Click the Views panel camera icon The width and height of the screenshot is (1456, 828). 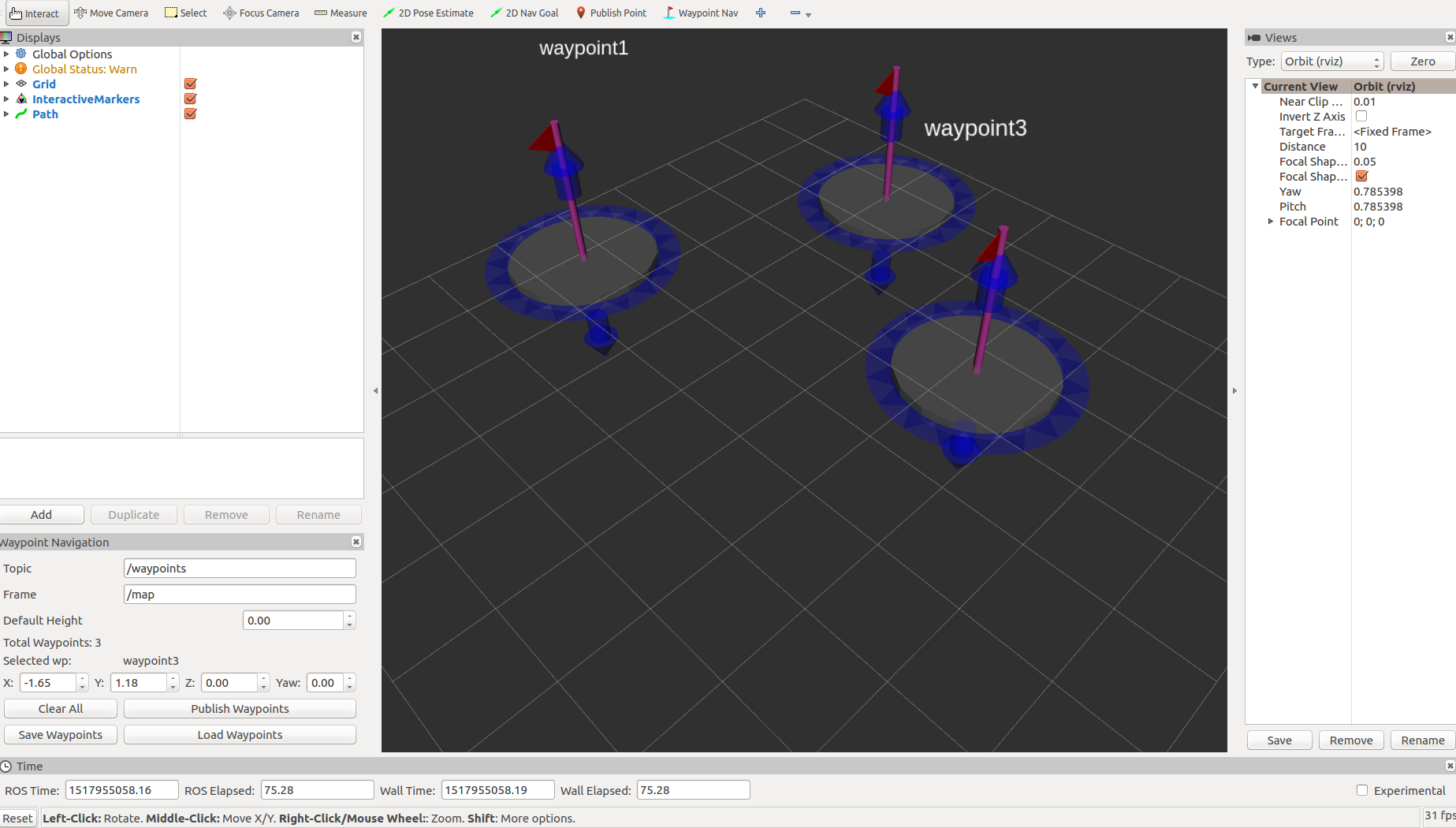1254,37
